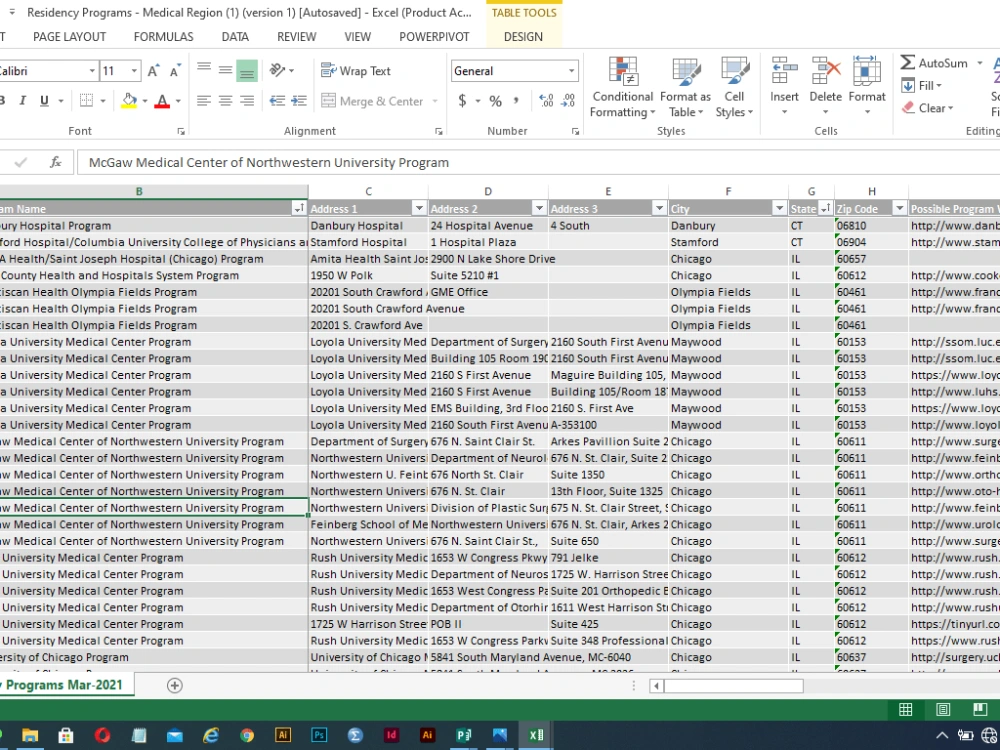Open the Format cells menu
The height and width of the screenshot is (750, 1000).
(x=867, y=87)
